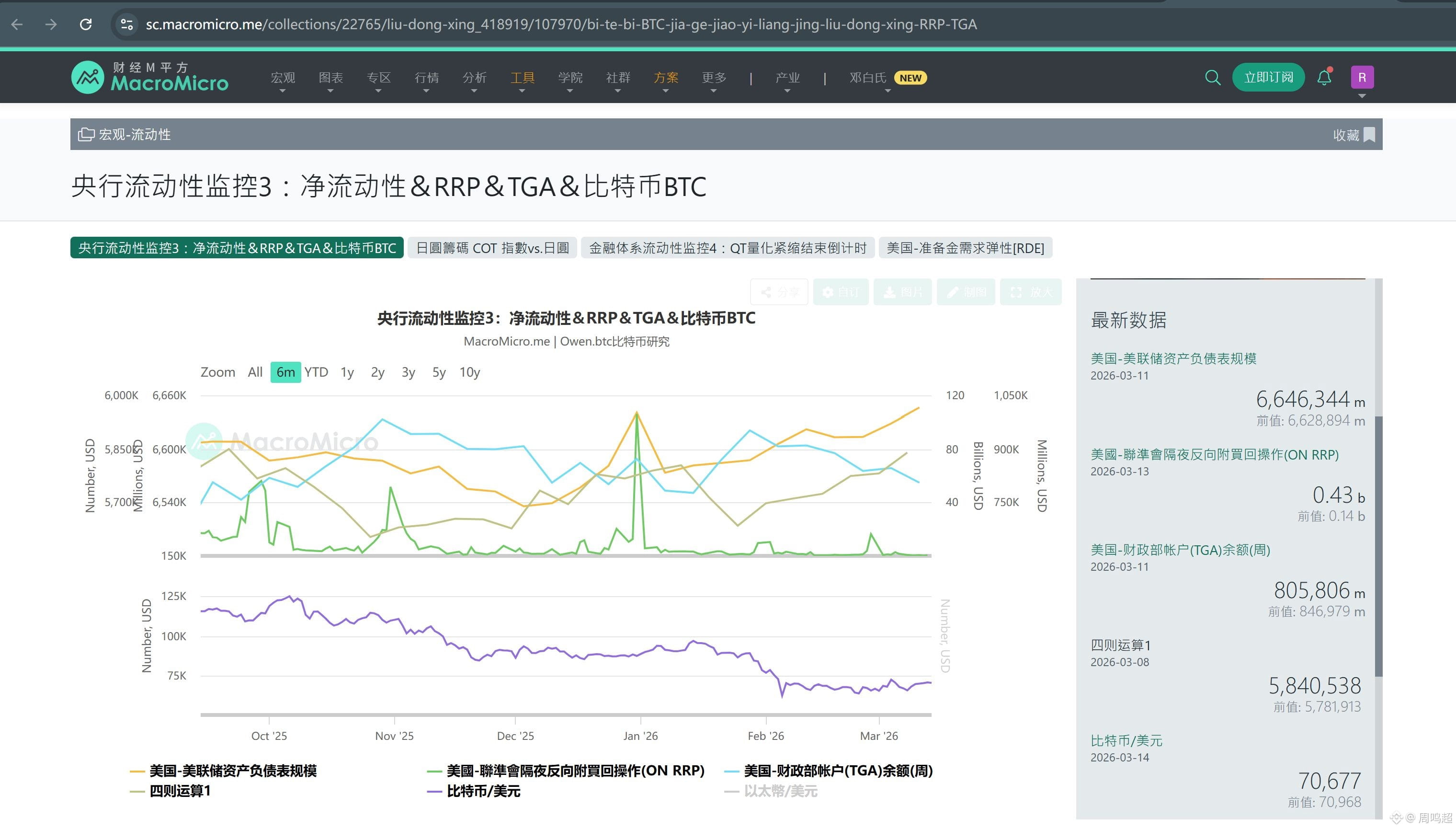Expand the 产业 nav dropdown
1456x830 pixels.
(787, 78)
